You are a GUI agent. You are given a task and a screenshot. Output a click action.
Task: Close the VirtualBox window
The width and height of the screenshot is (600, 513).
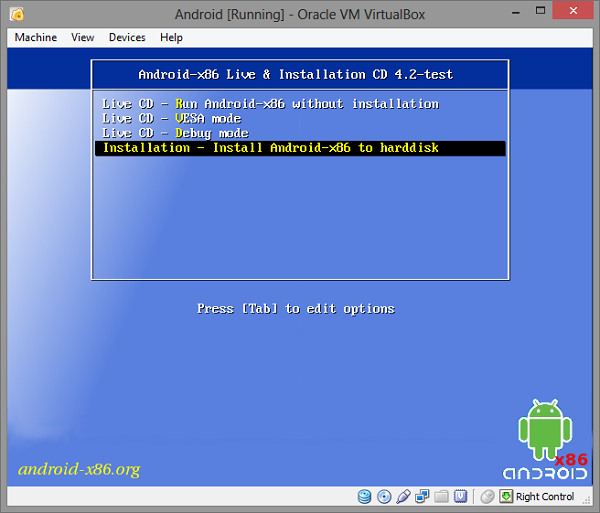[x=573, y=11]
